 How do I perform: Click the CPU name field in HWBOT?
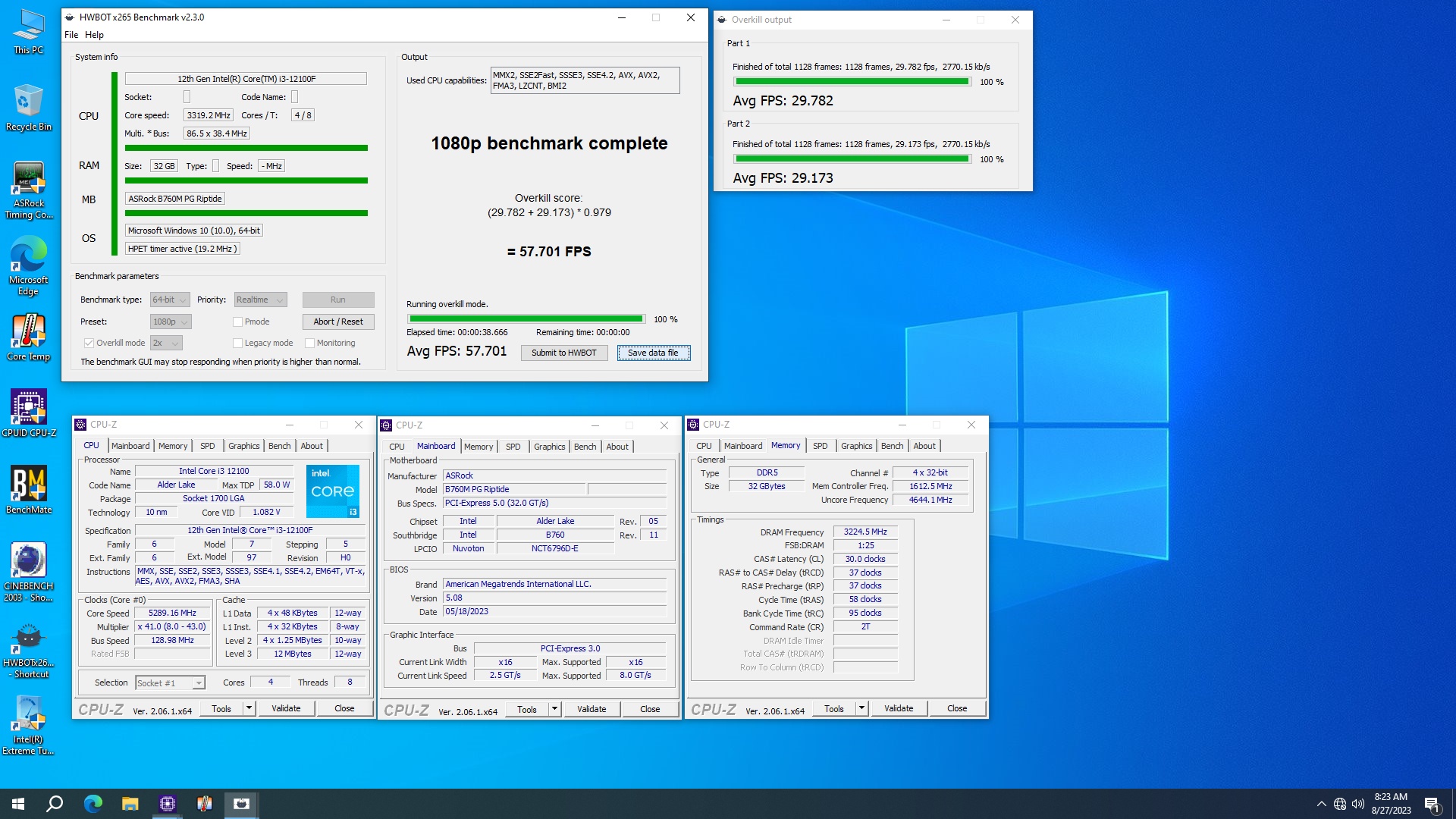pos(246,79)
